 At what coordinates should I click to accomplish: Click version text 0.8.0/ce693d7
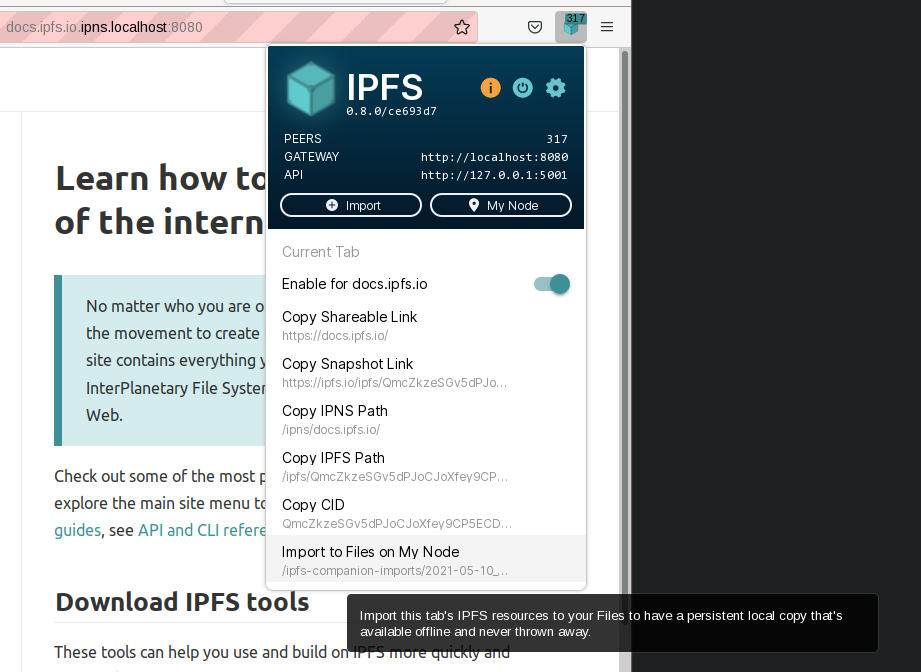click(391, 111)
